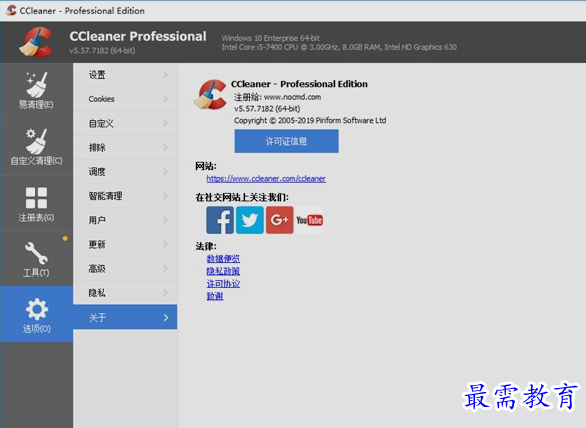Click the CCleaner logo in header
This screenshot has height=428, width=586.
36,42
